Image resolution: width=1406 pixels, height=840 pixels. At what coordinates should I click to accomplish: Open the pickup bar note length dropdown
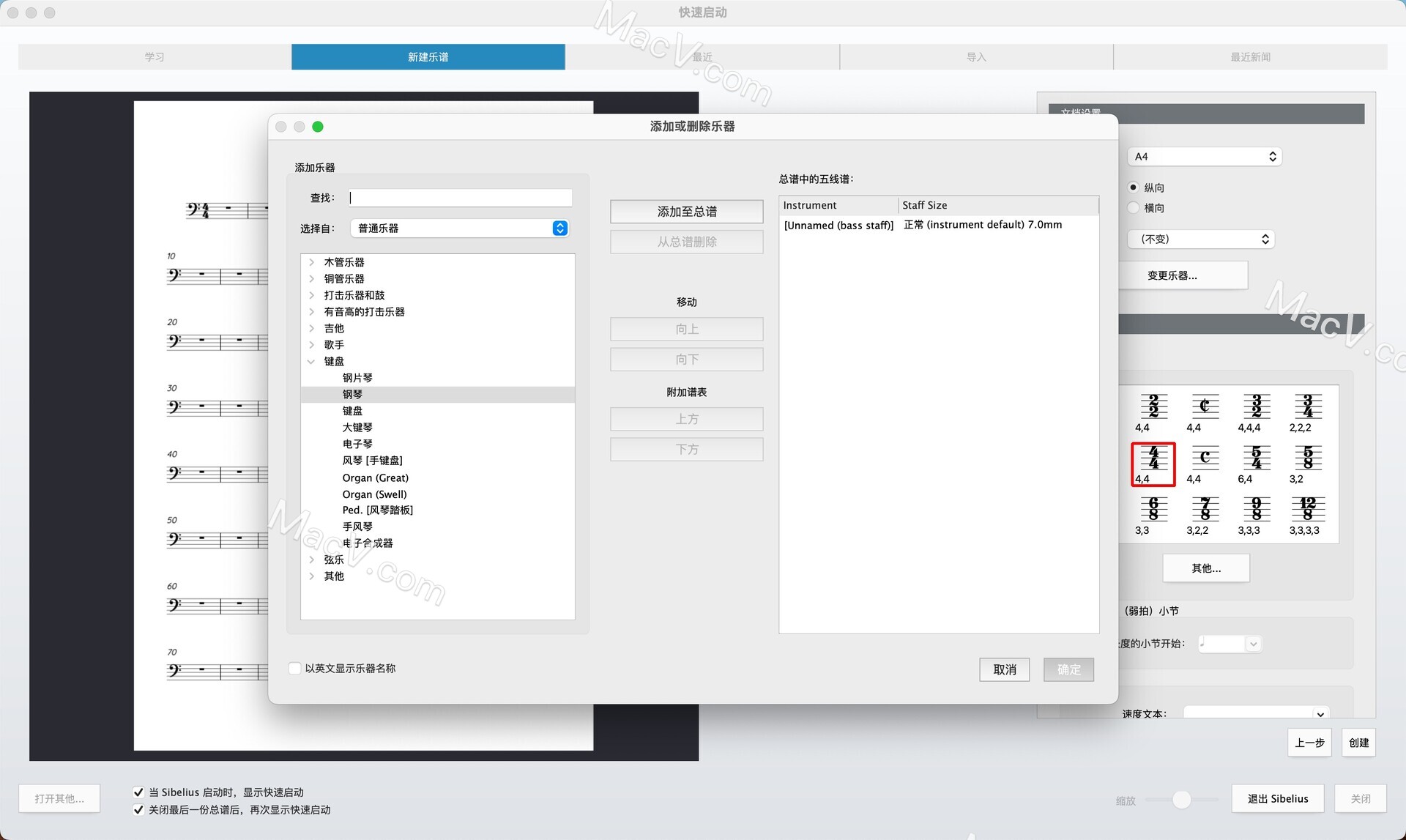(x=1230, y=644)
